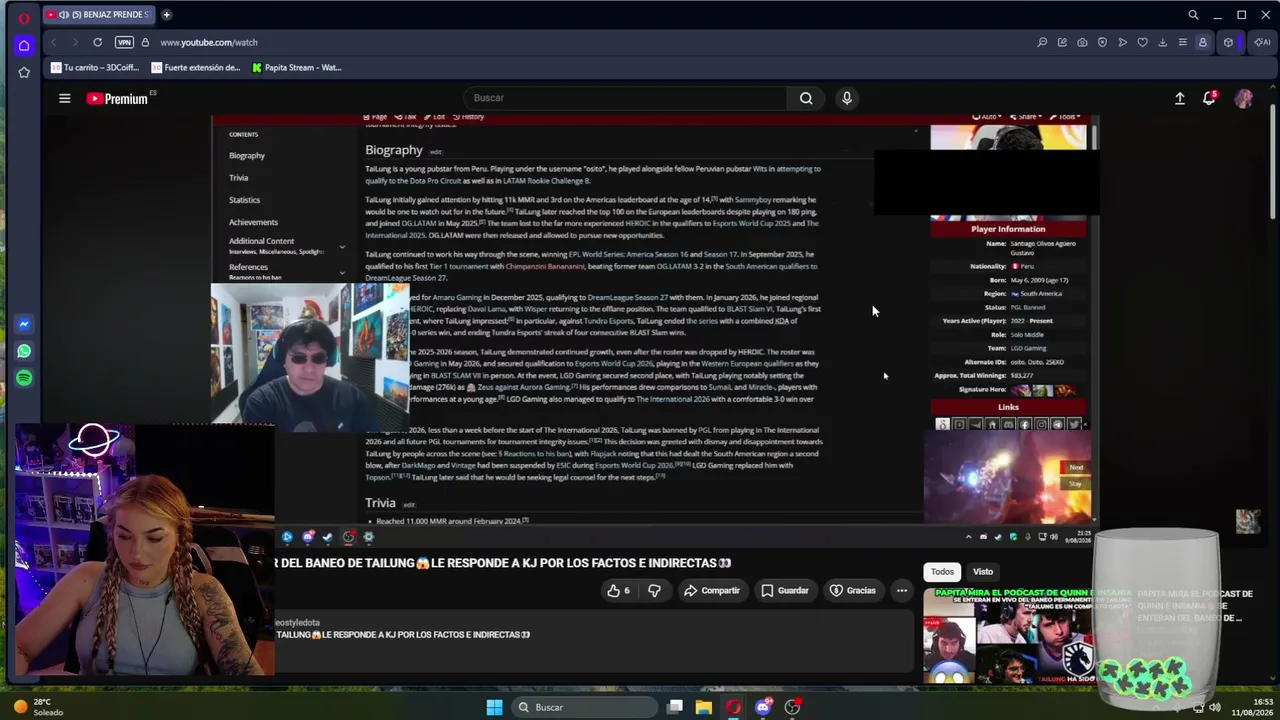Screen dimensions: 1280x720
Task: Focus the Opera address bar URL
Action: pyautogui.click(x=209, y=42)
